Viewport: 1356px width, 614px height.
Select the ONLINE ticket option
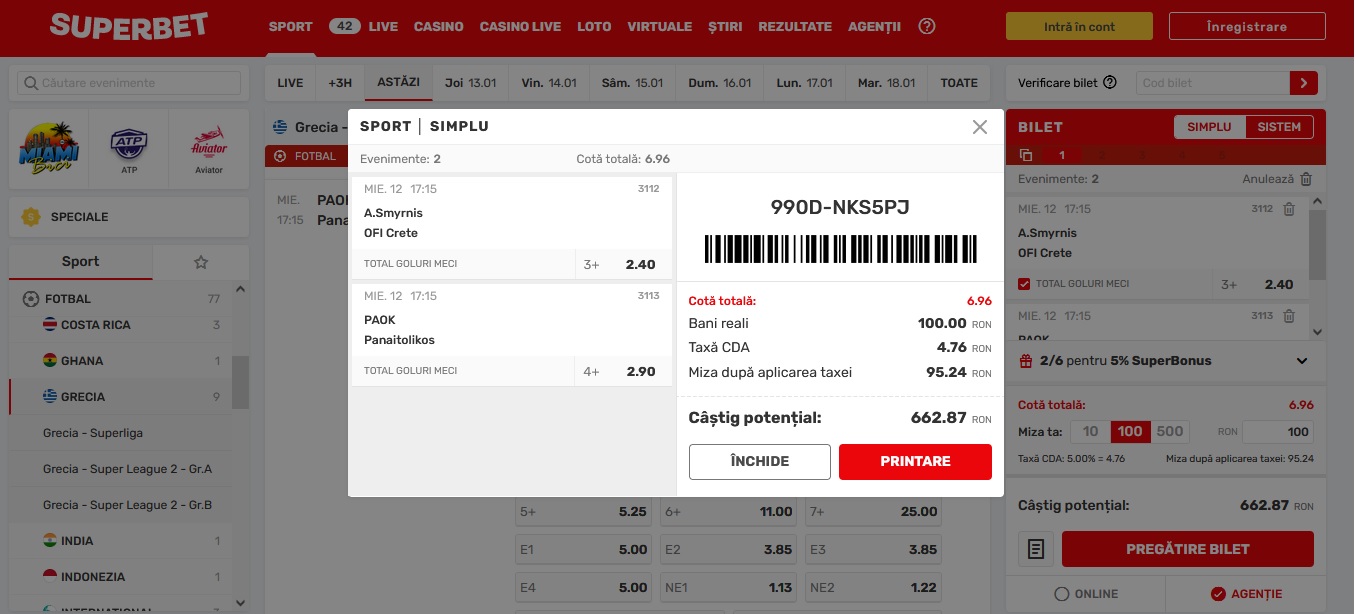pos(1086,594)
